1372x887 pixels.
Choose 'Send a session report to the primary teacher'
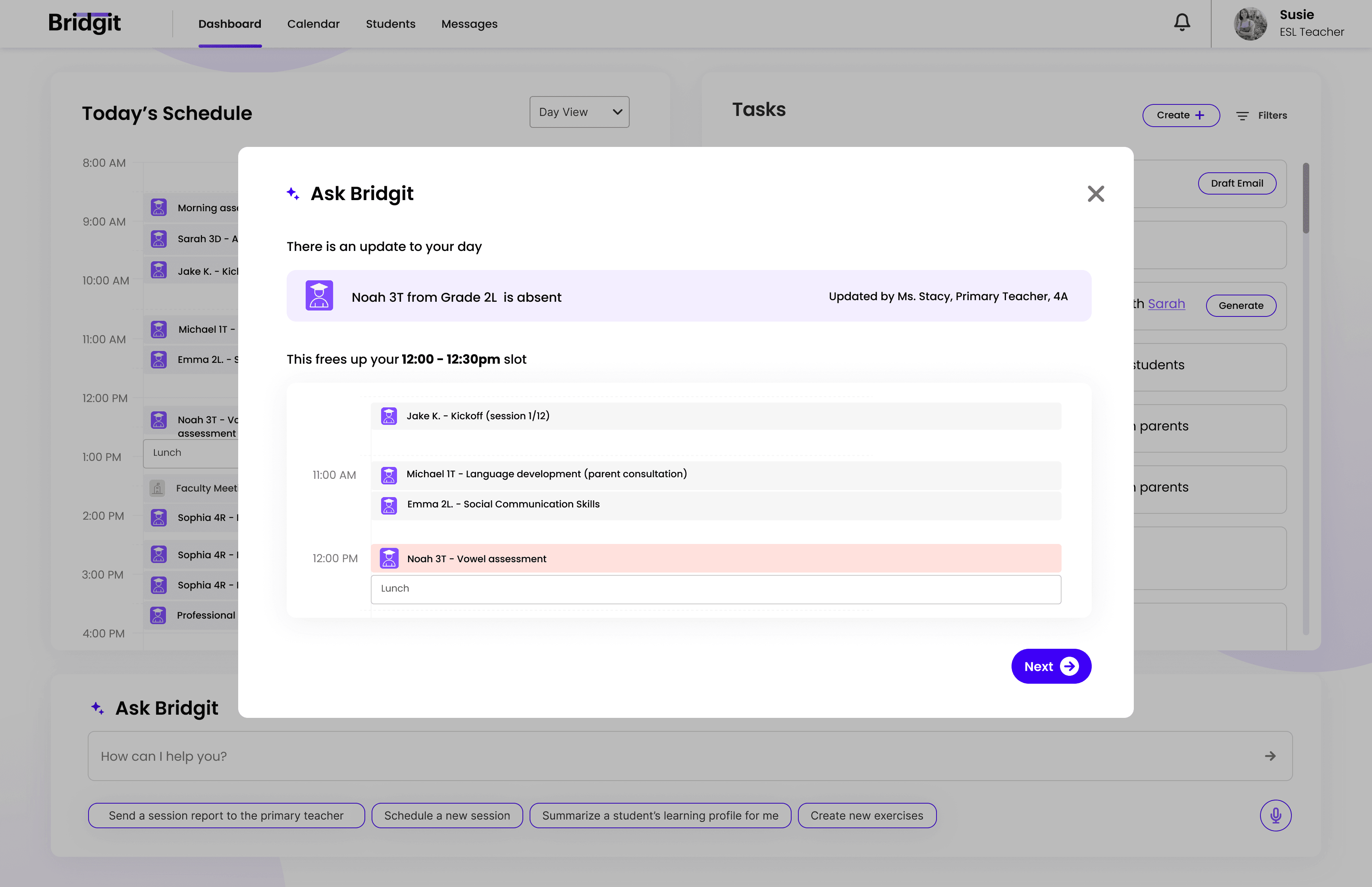point(226,815)
